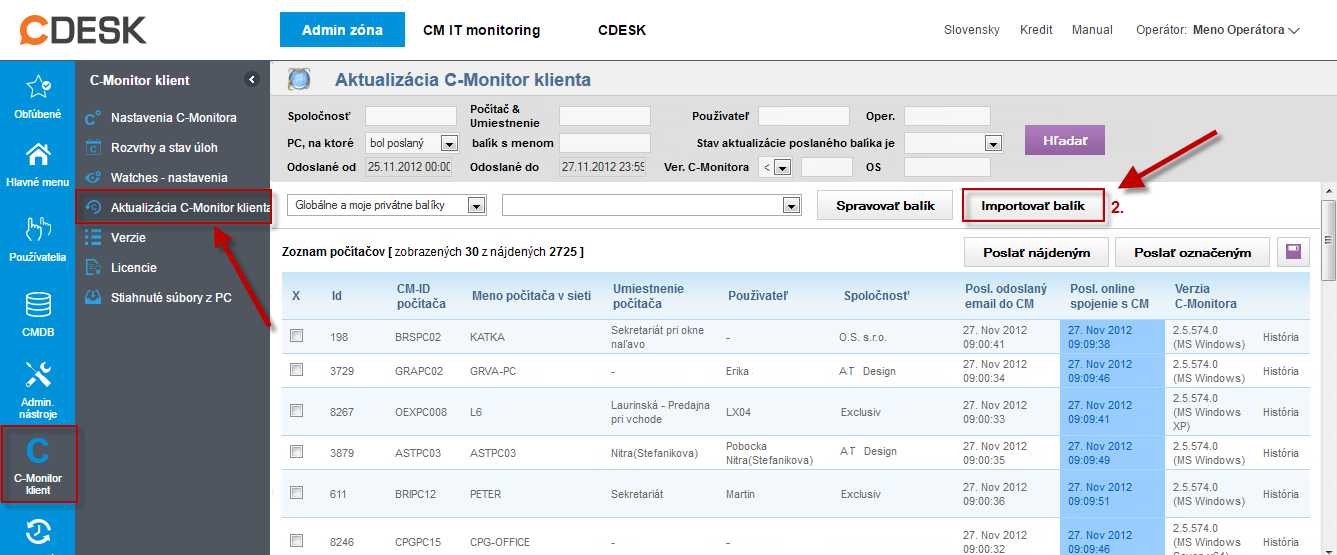Screen dimensions: 1337x555
Task: Open Stav aktualizácie poslaného balíka dropdown
Action: (952, 144)
